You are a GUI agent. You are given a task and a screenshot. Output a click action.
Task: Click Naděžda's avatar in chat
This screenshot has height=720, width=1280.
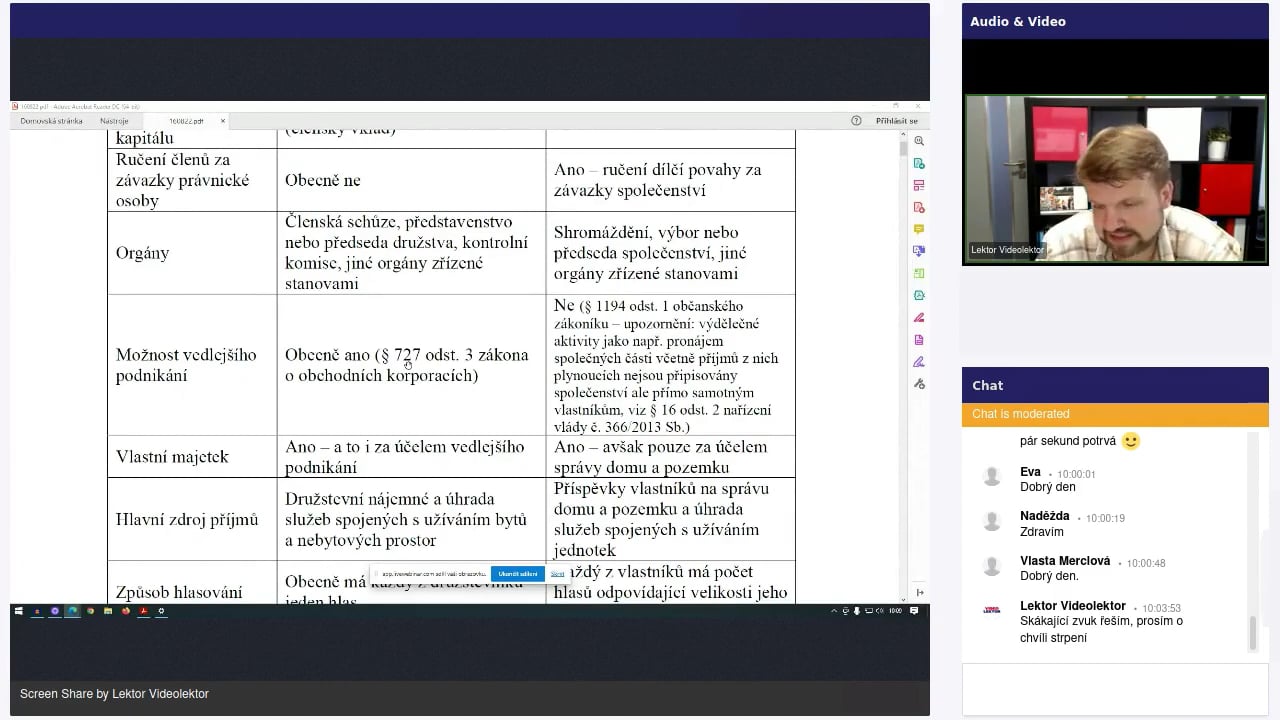(992, 521)
